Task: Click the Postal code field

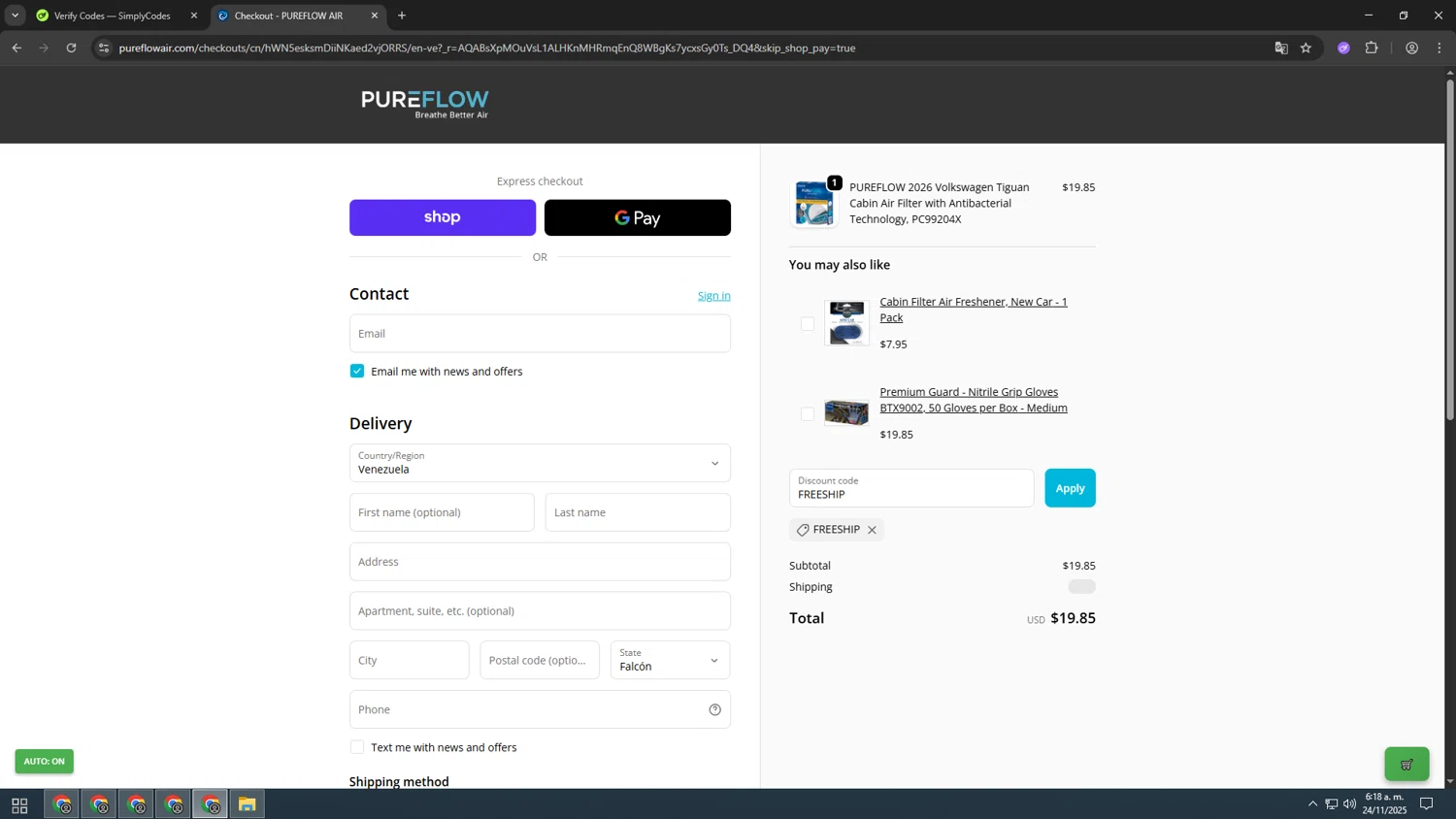Action: point(540,660)
